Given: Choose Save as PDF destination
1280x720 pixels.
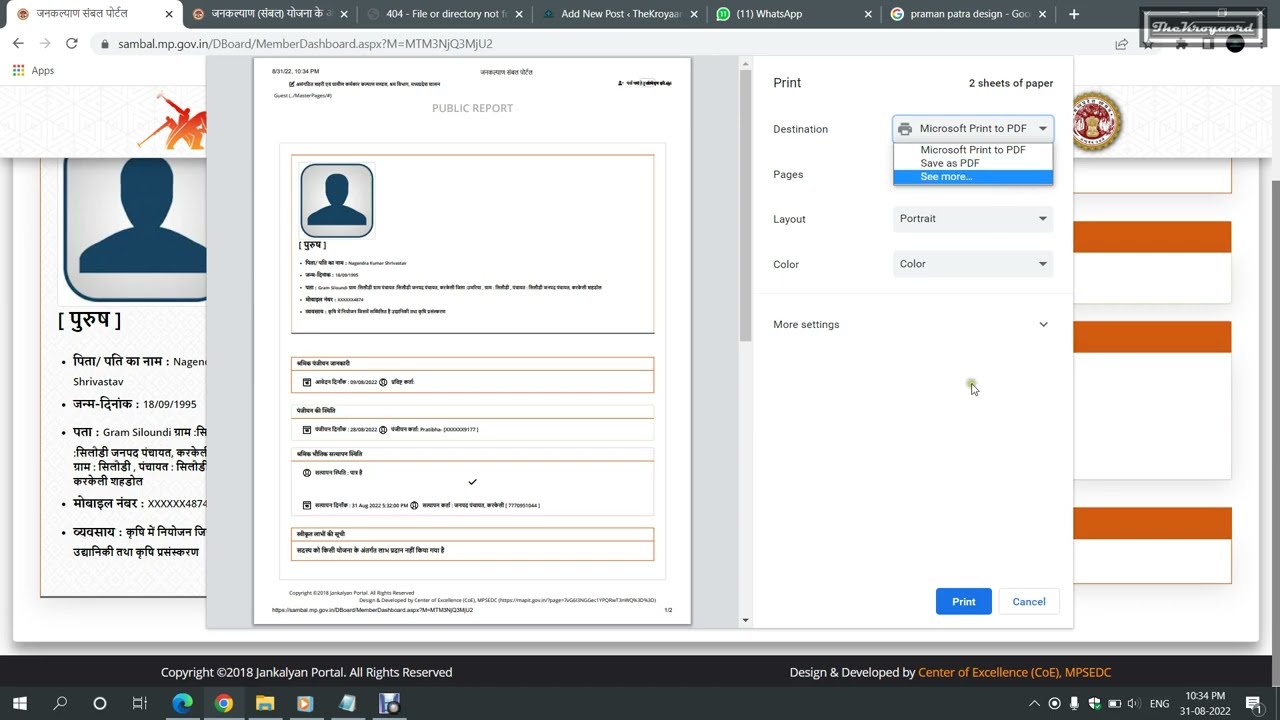Looking at the screenshot, I should point(973,163).
